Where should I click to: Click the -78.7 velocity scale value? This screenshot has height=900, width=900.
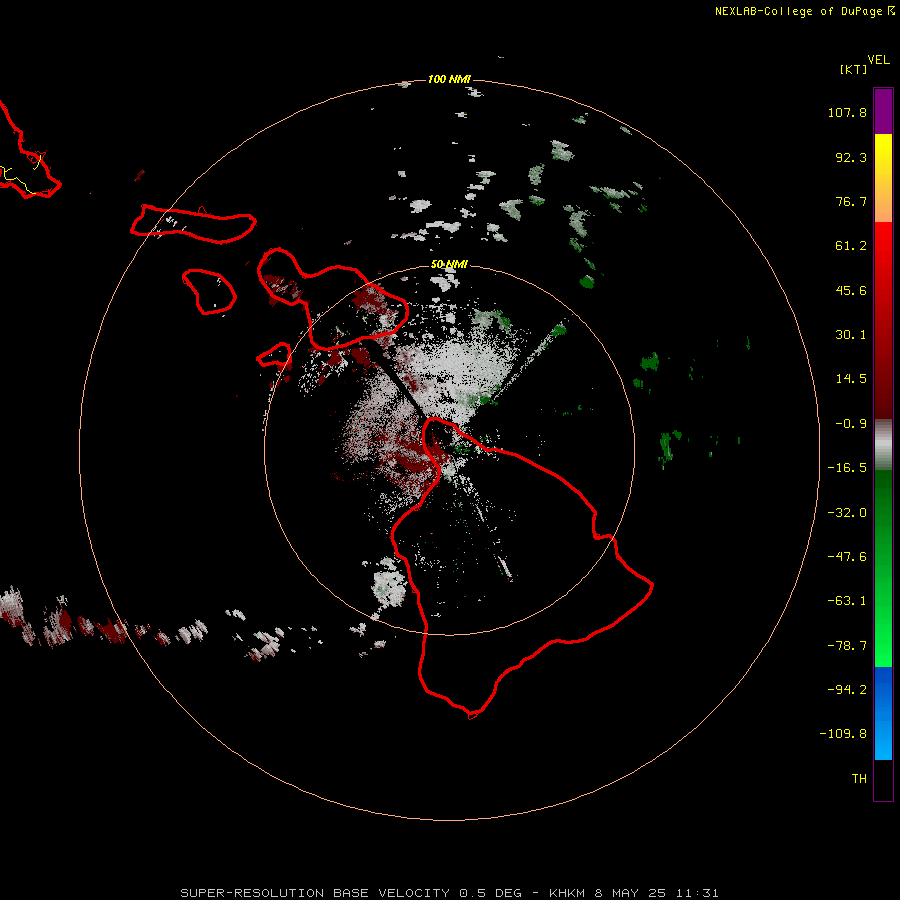(x=847, y=646)
